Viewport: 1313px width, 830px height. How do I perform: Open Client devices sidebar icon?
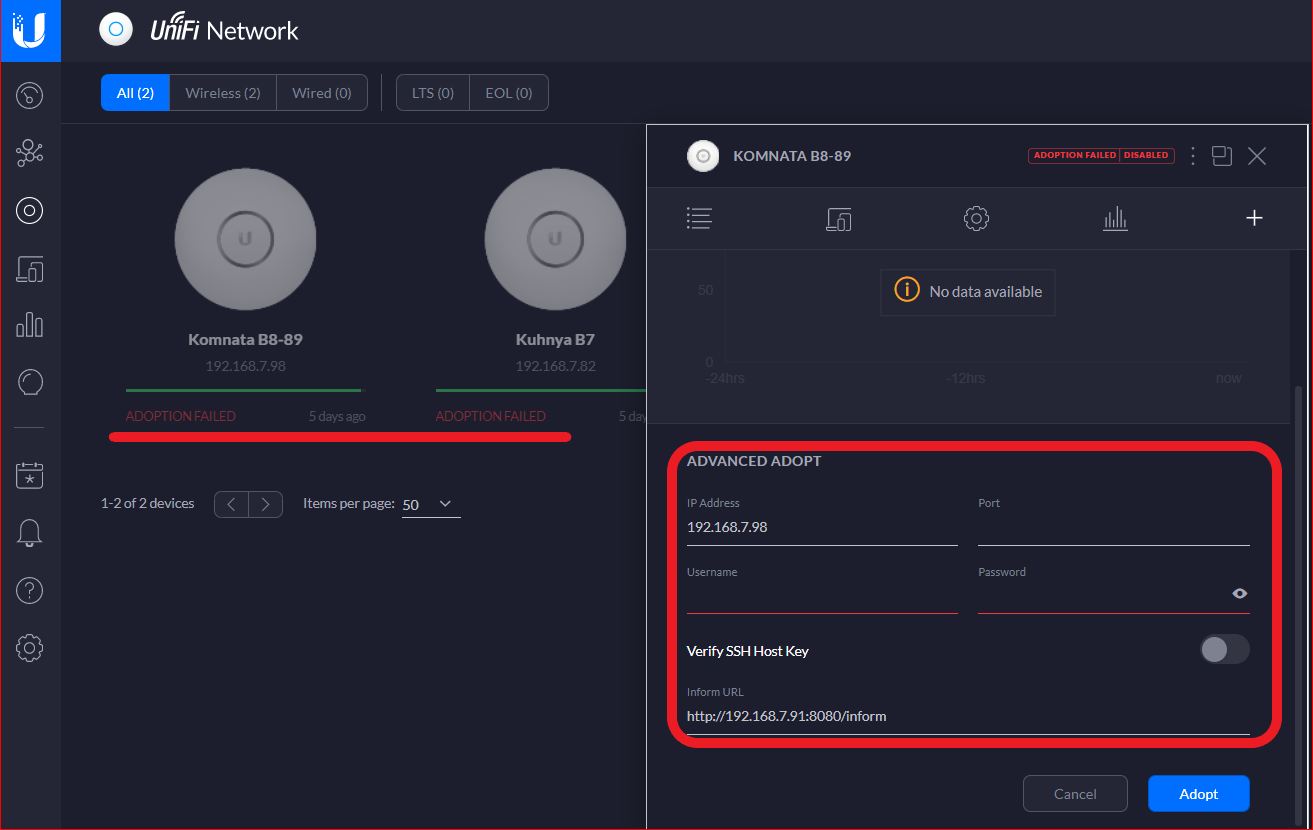click(x=30, y=268)
